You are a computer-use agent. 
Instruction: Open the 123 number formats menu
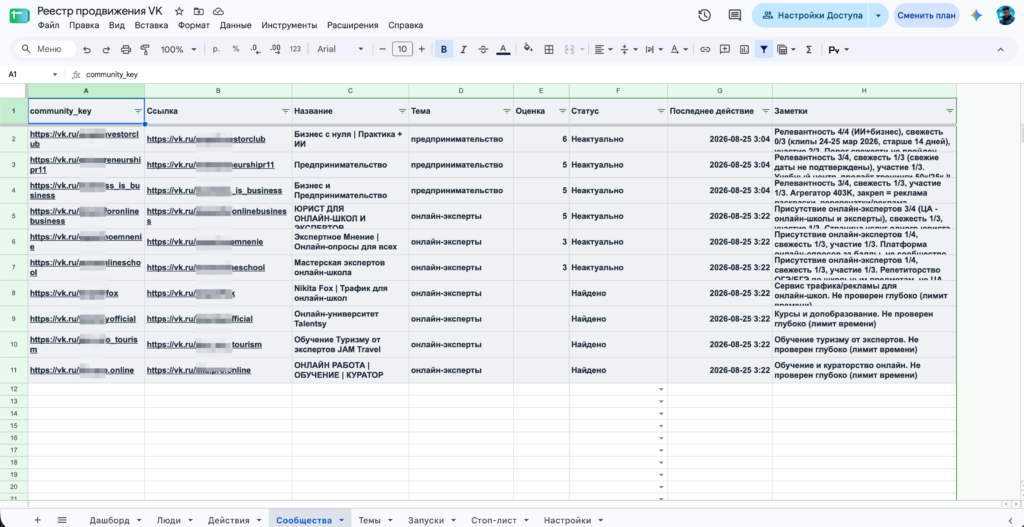(295, 49)
